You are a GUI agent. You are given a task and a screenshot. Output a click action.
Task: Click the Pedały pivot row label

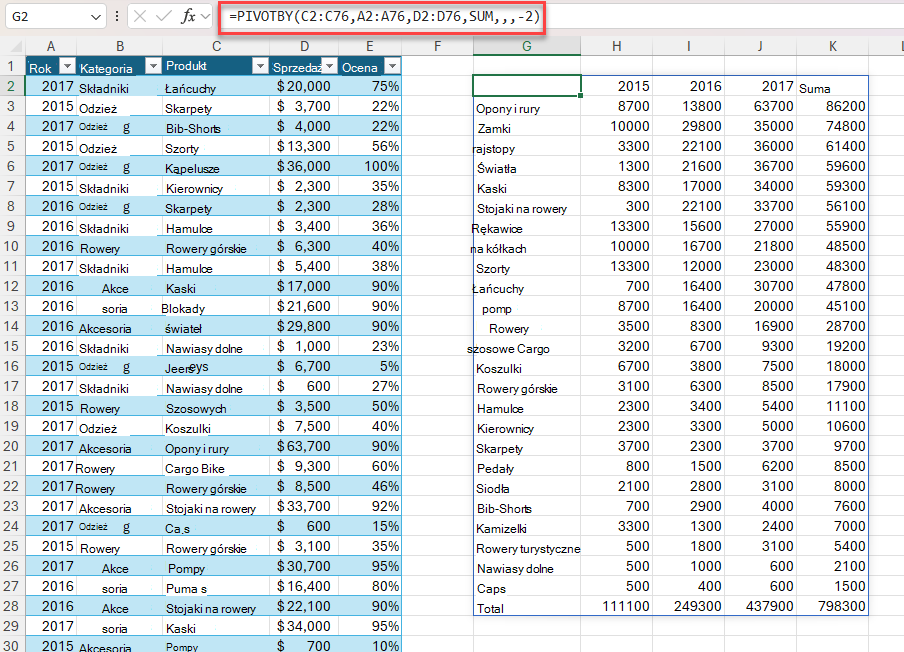[x=495, y=469]
